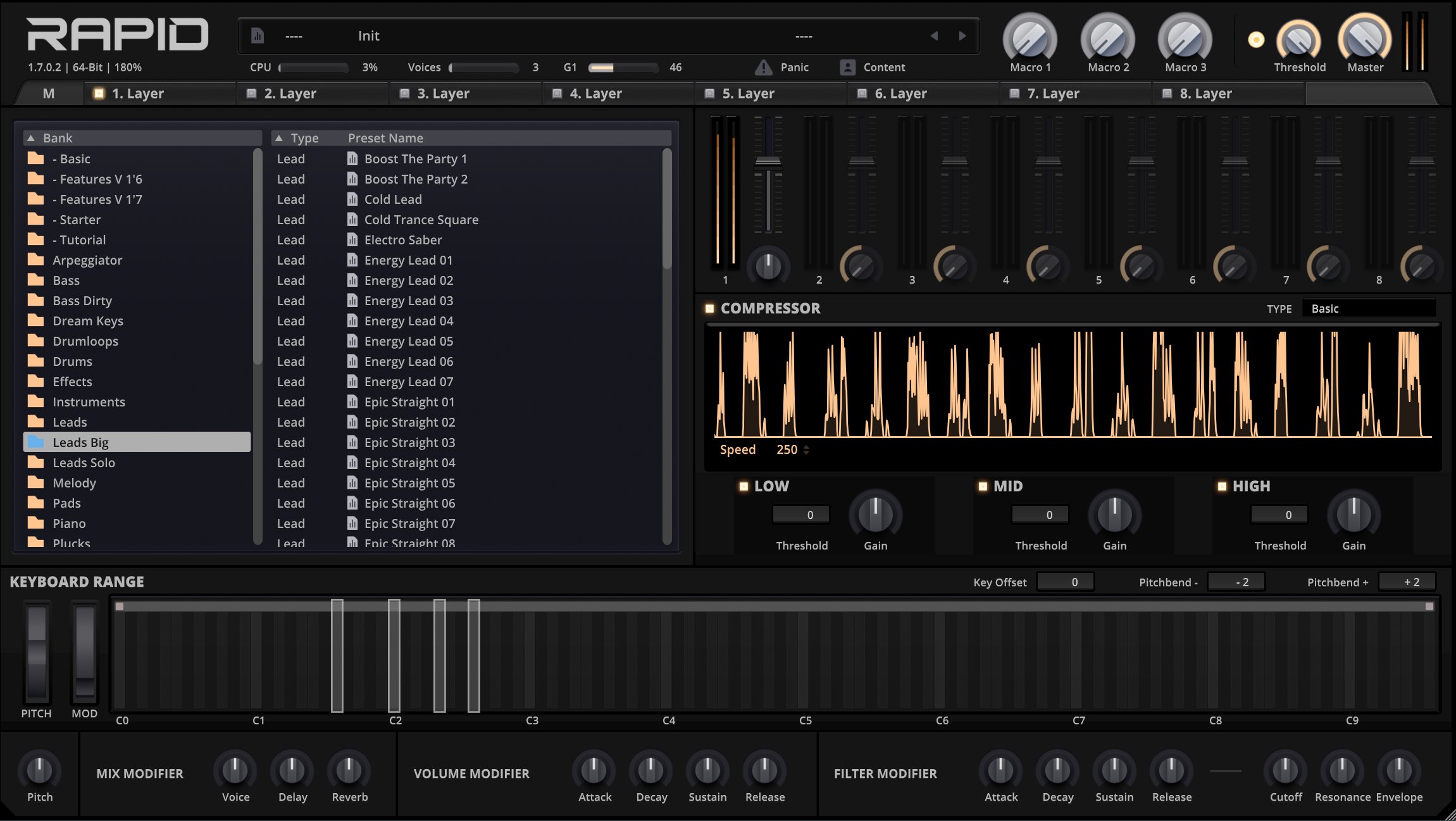Image resolution: width=1456 pixels, height=821 pixels.
Task: Open the Leads Big bank
Action: (x=137, y=442)
